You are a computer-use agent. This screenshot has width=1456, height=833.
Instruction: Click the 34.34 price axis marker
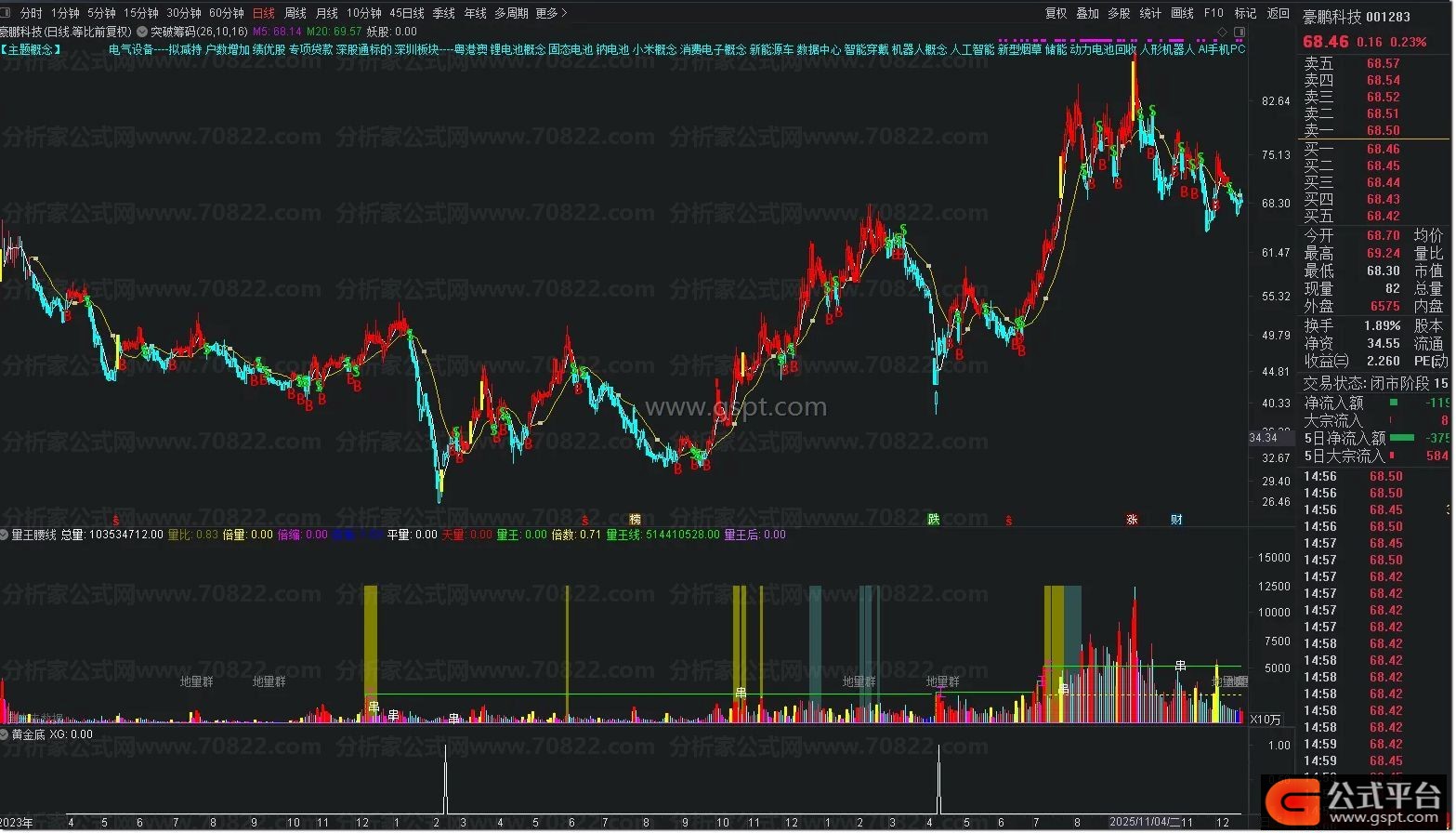(1263, 438)
